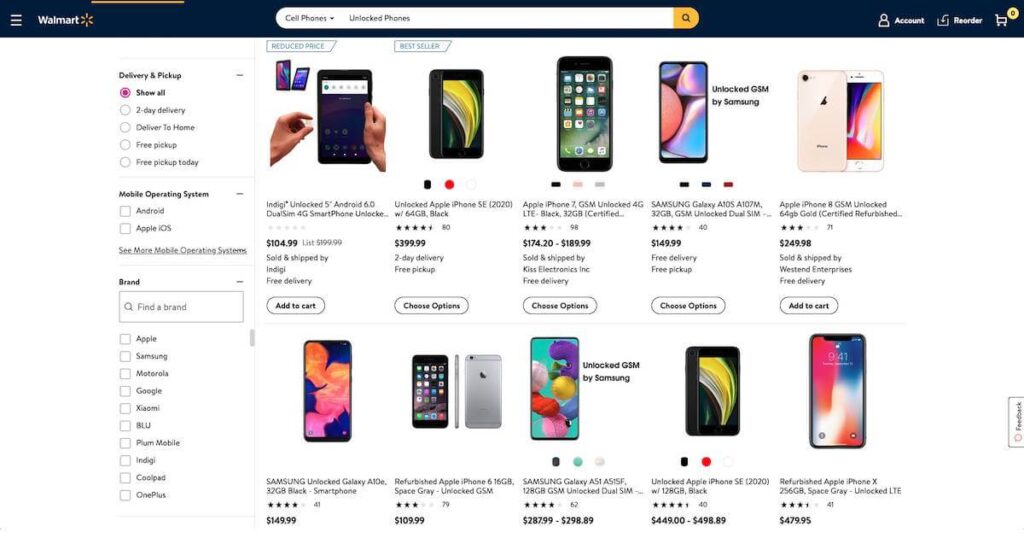Viewport: 1024px width, 538px height.
Task: Select red color swatch for iPhone SE 64GB
Action: (449, 184)
